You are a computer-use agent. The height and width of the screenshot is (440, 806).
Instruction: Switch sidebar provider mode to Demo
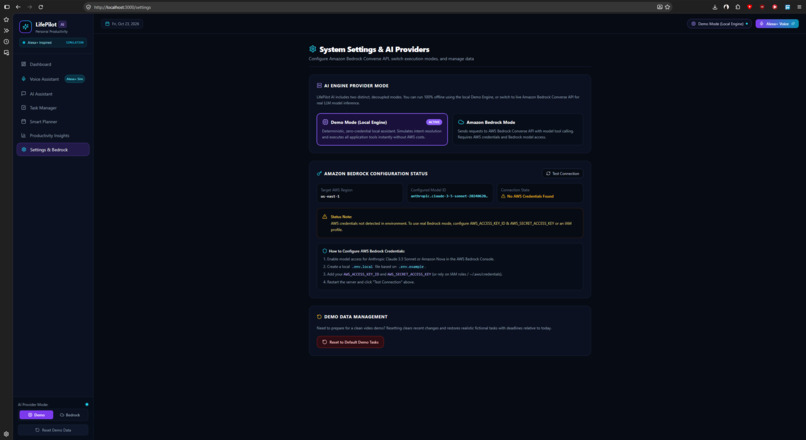(36, 415)
